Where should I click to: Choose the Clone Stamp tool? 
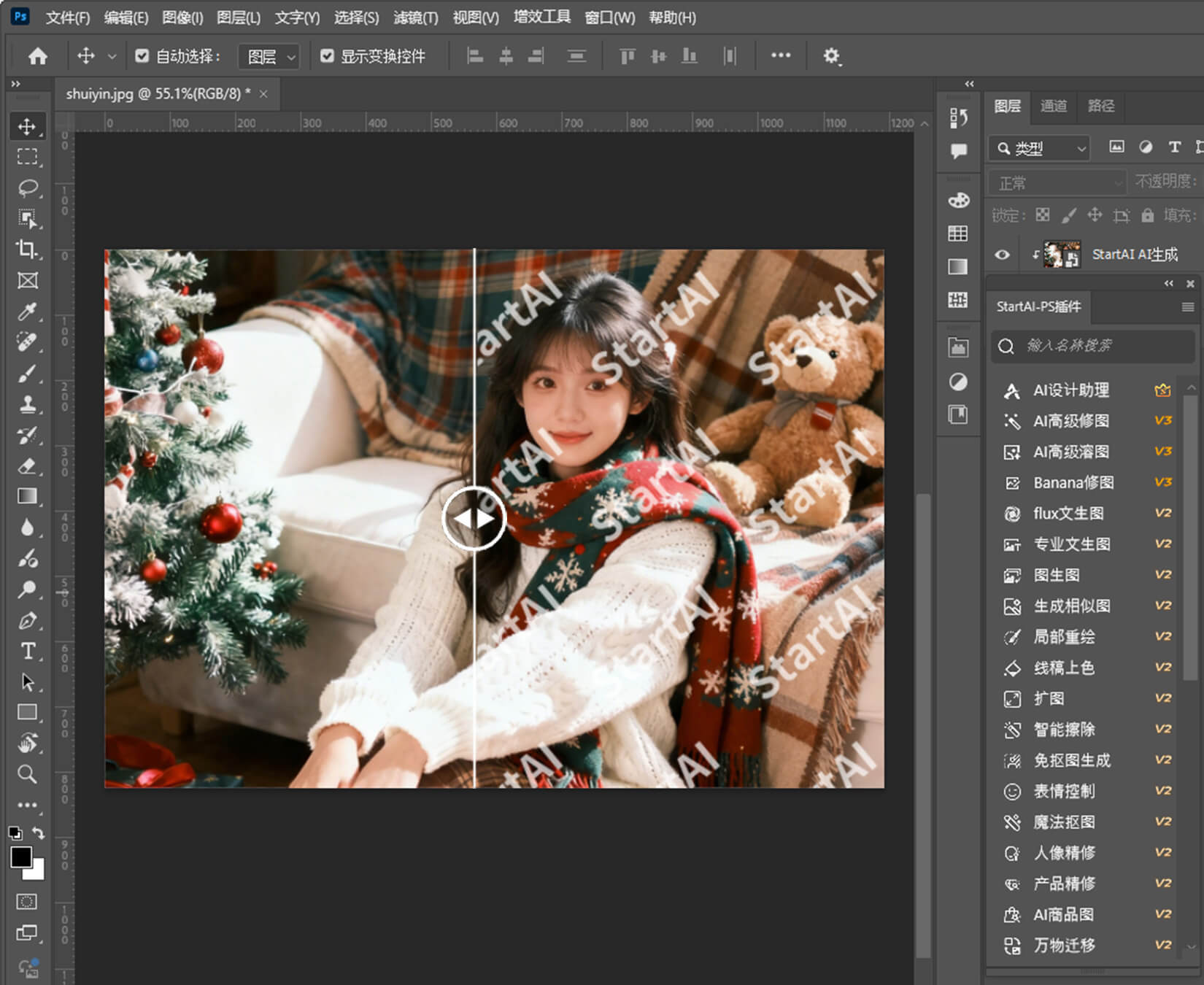click(x=28, y=404)
